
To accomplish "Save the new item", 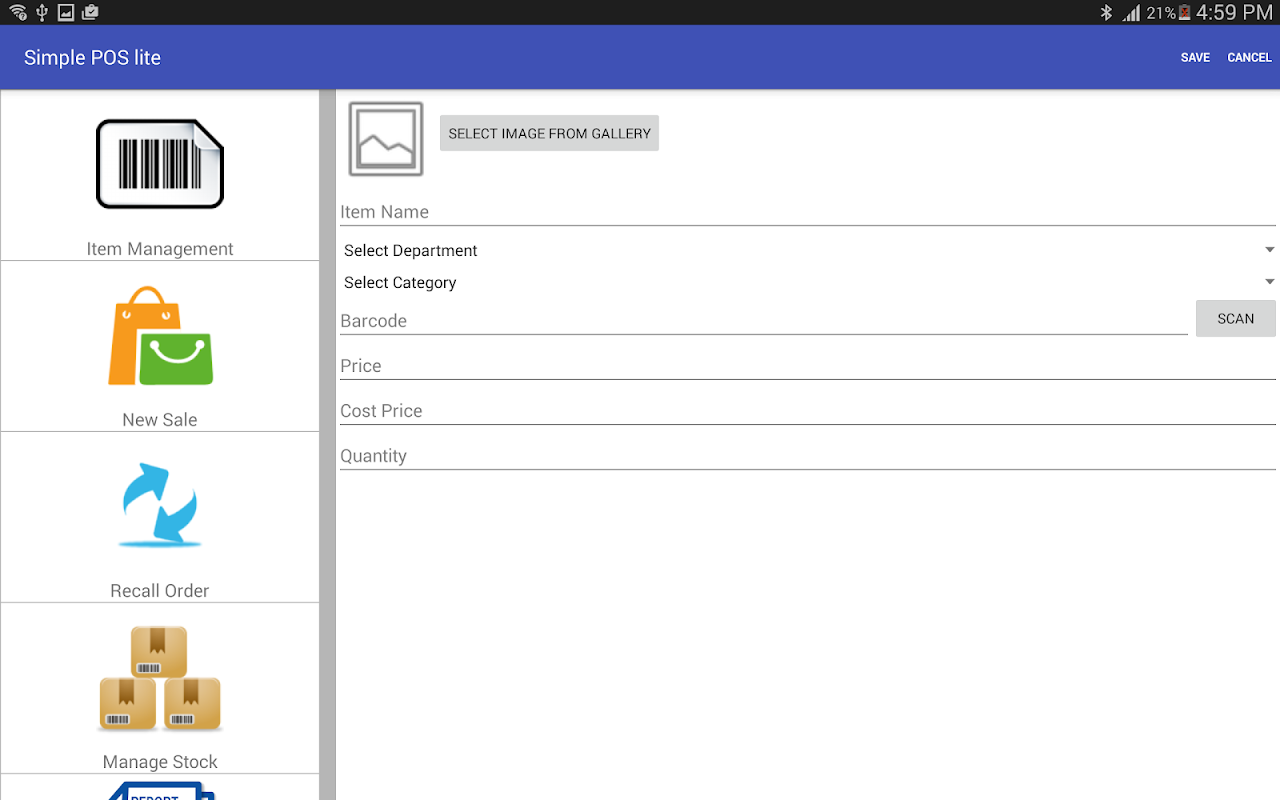I will [1195, 58].
